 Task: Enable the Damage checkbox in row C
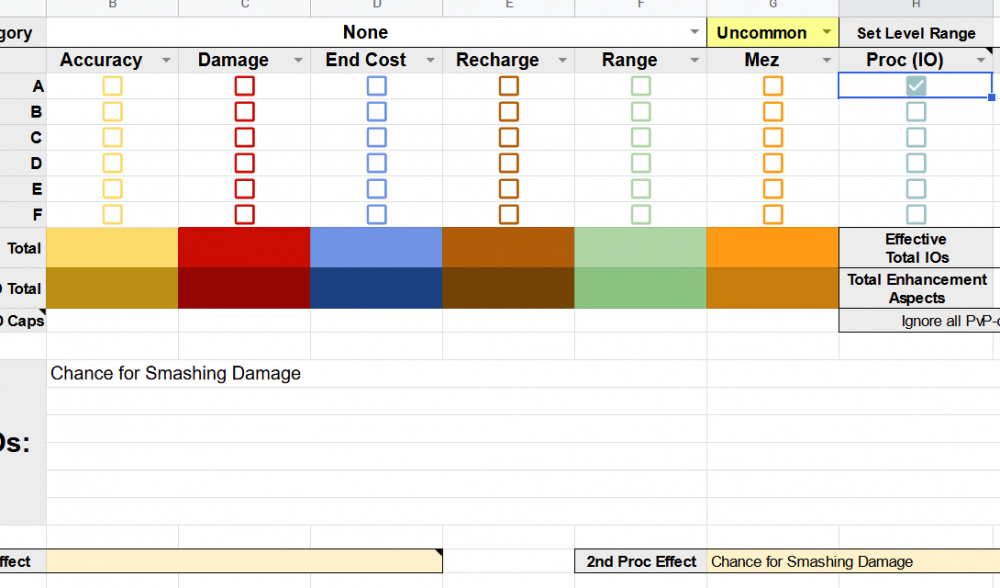coord(244,137)
